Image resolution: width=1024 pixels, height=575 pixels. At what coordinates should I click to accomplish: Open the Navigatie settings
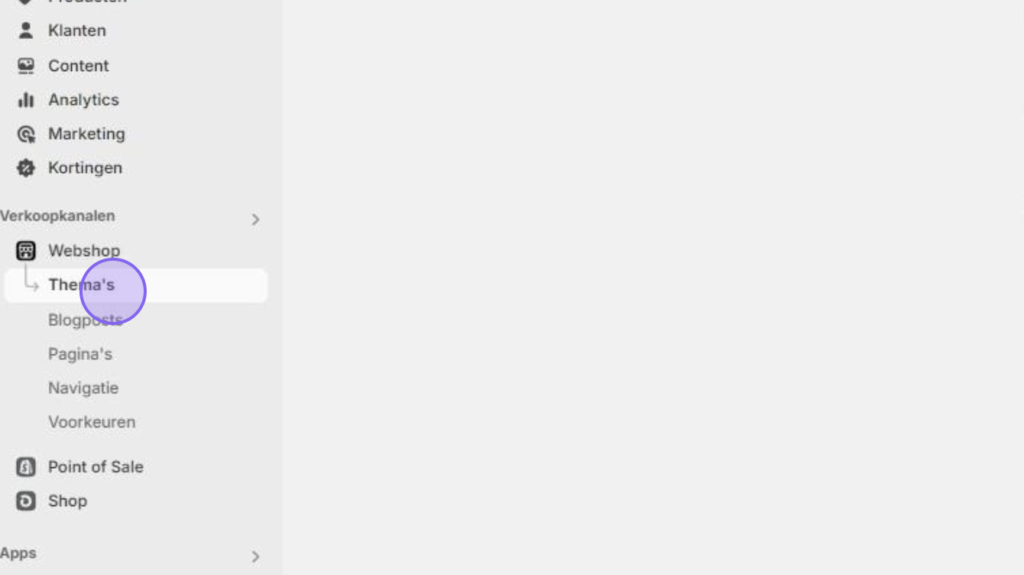click(x=83, y=388)
